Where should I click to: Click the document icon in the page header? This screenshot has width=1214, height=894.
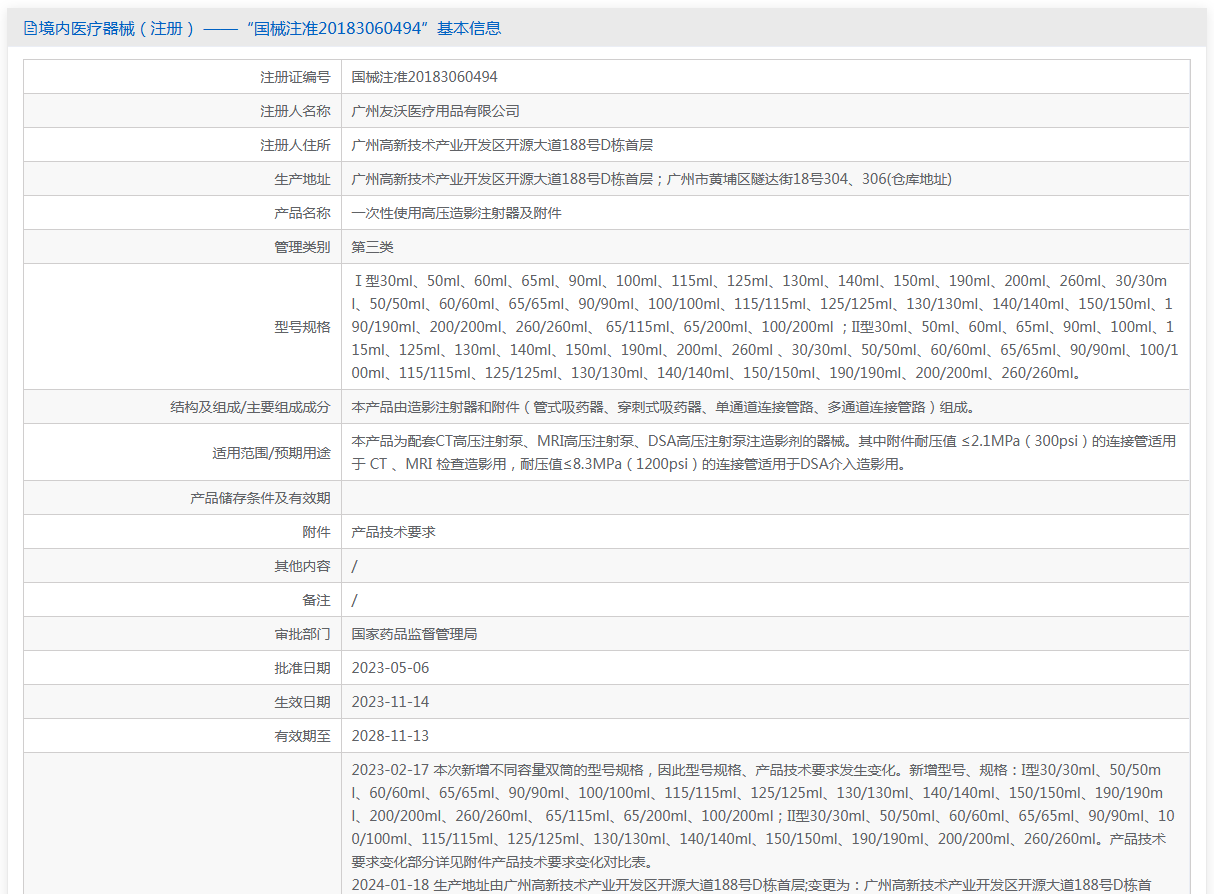30,29
